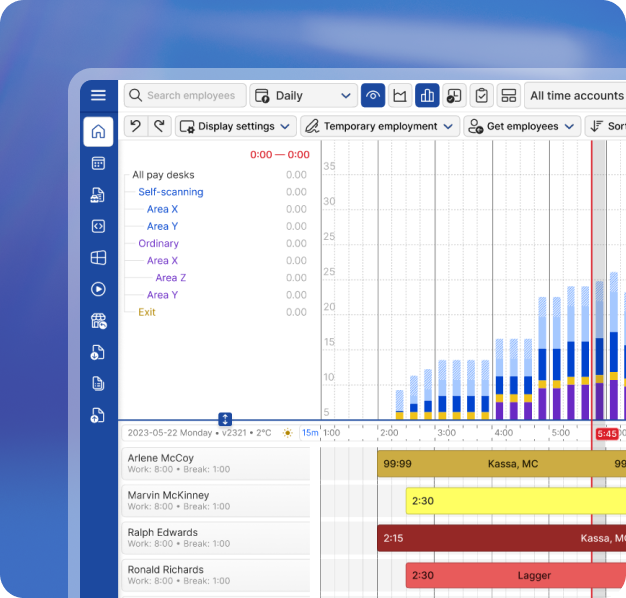The image size is (626, 598).
Task: Open the clipboard checklist view
Action: [x=482, y=96]
